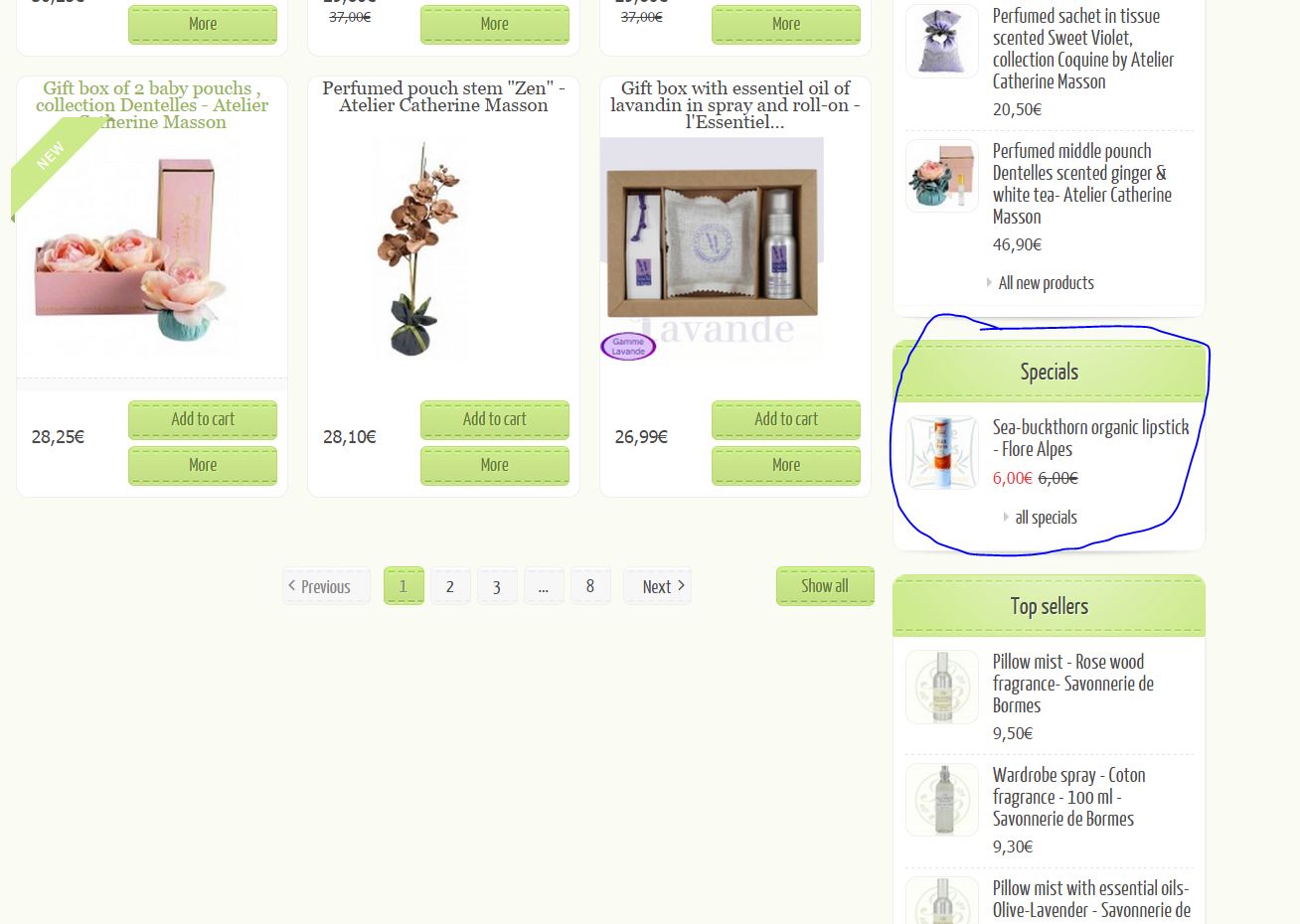The image size is (1300, 924).
Task: Open Specials block header
Action: [1049, 372]
